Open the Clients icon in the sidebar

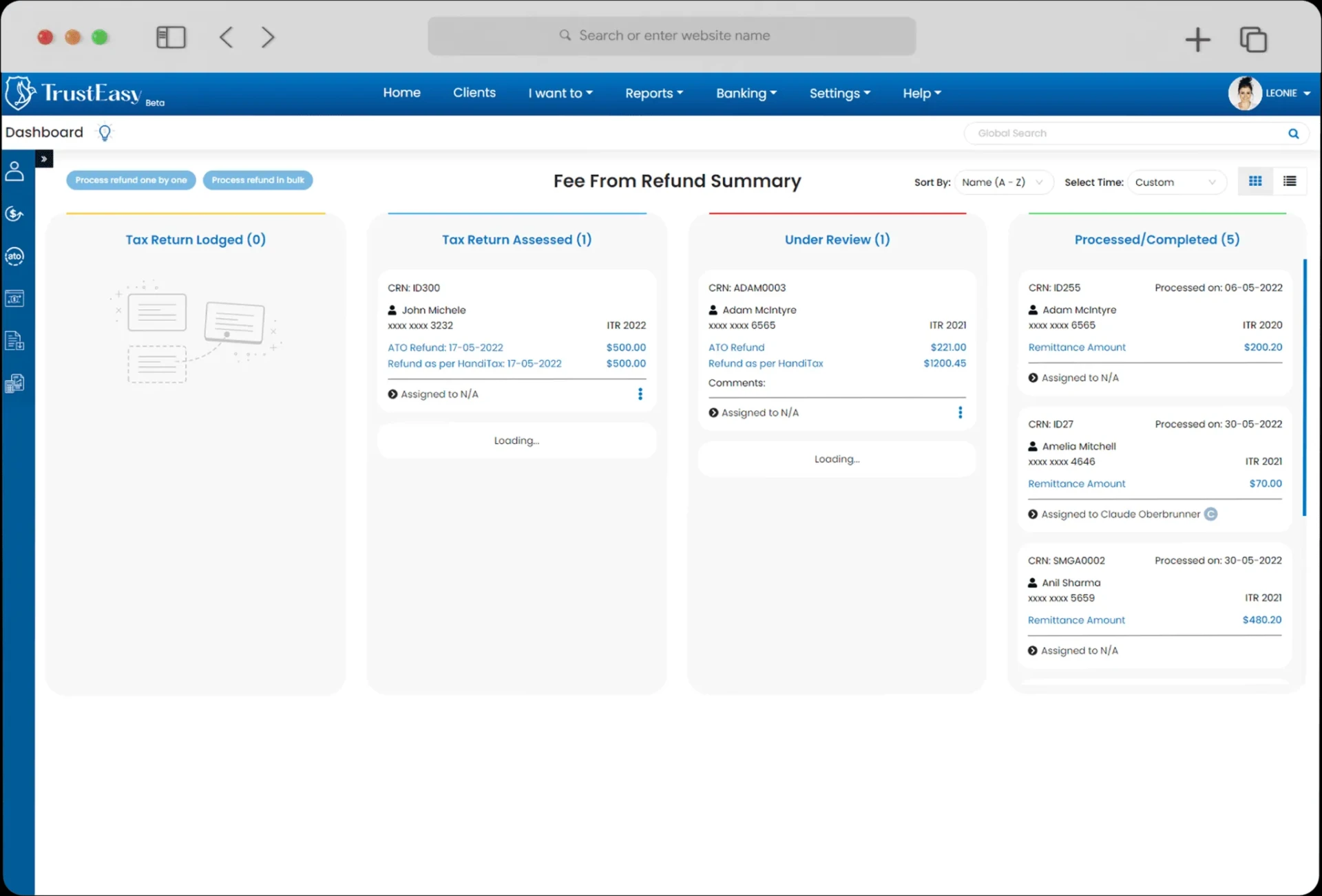tap(14, 171)
